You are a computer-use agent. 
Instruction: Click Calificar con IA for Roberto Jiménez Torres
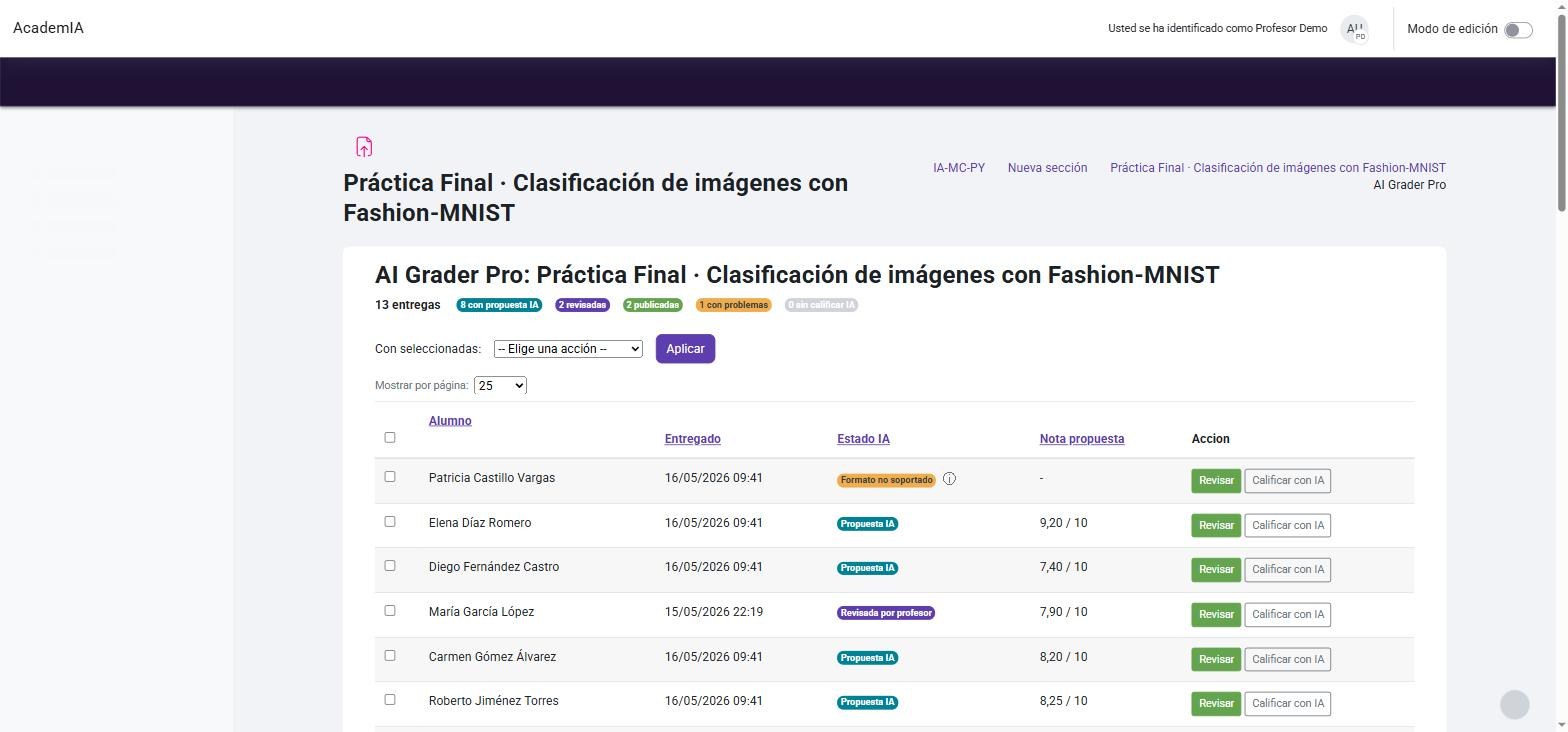[1288, 704]
